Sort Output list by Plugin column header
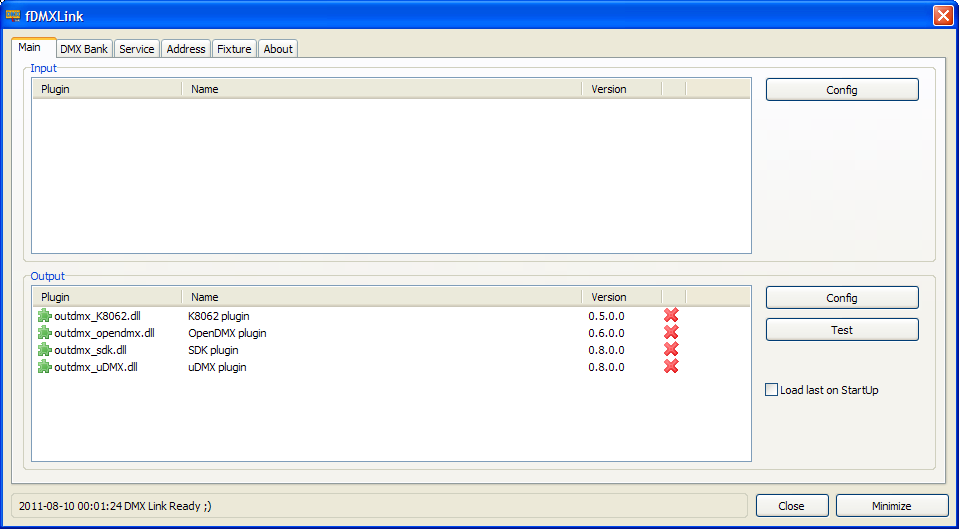The height and width of the screenshot is (529, 959). (x=107, y=297)
